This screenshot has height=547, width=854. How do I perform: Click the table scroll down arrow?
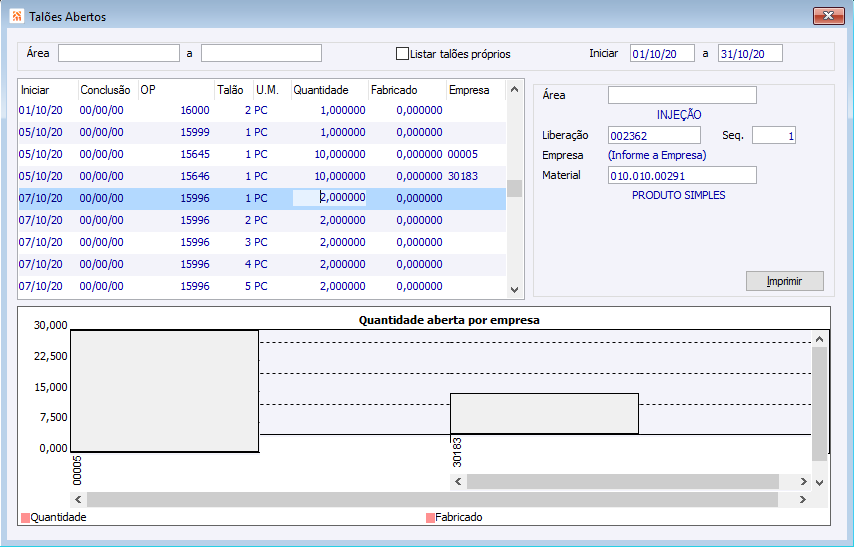coord(515,290)
